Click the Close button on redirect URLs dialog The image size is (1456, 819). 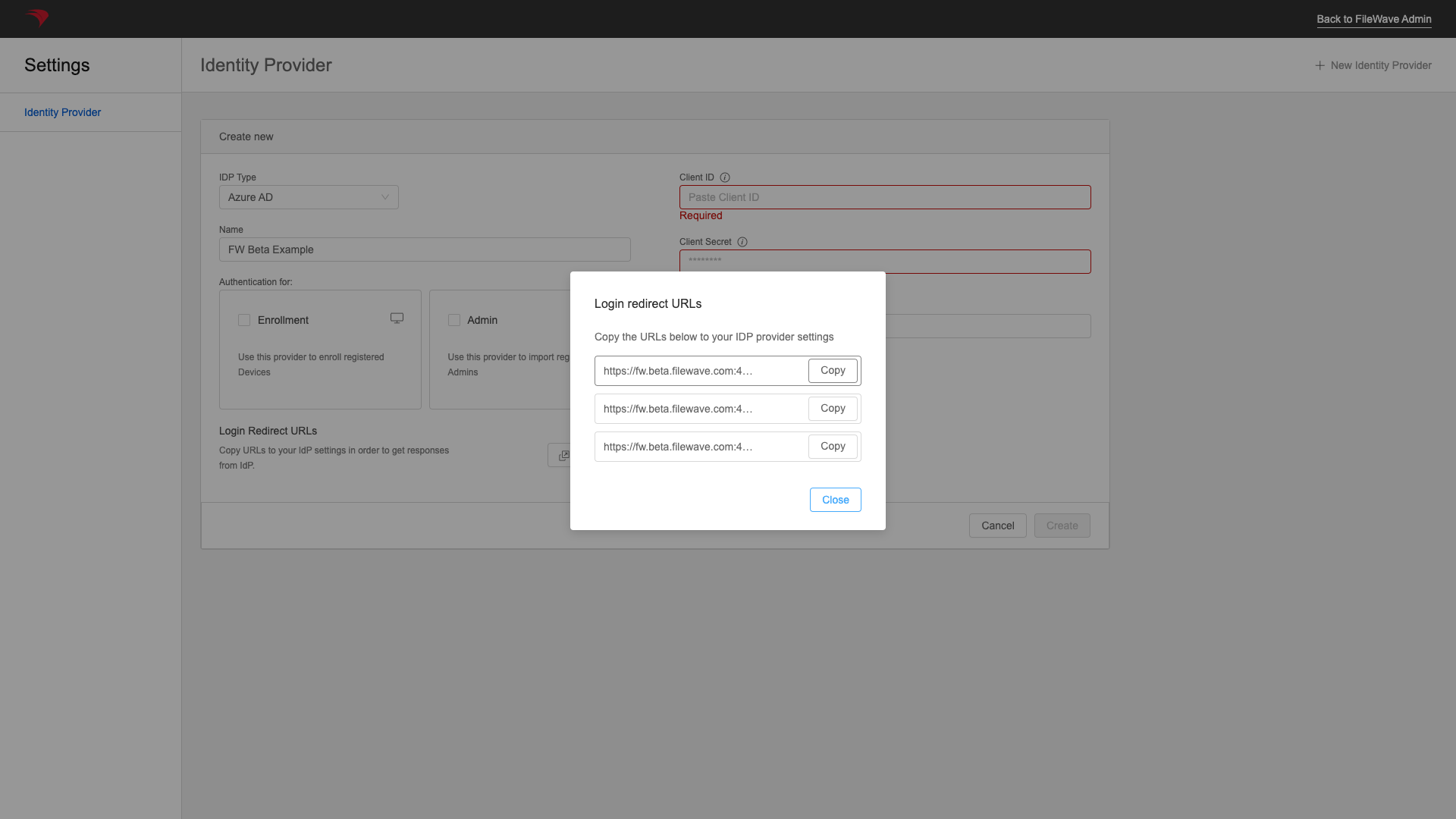pos(835,499)
